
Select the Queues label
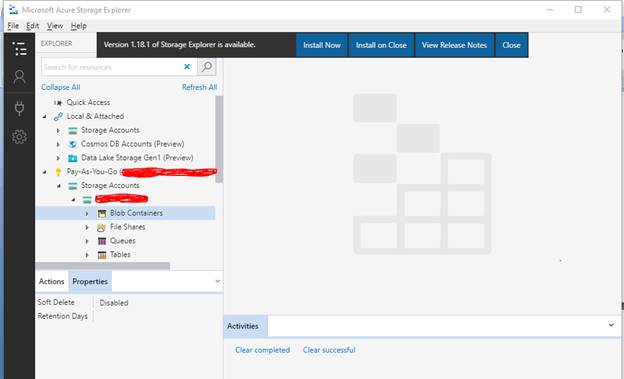tap(123, 241)
